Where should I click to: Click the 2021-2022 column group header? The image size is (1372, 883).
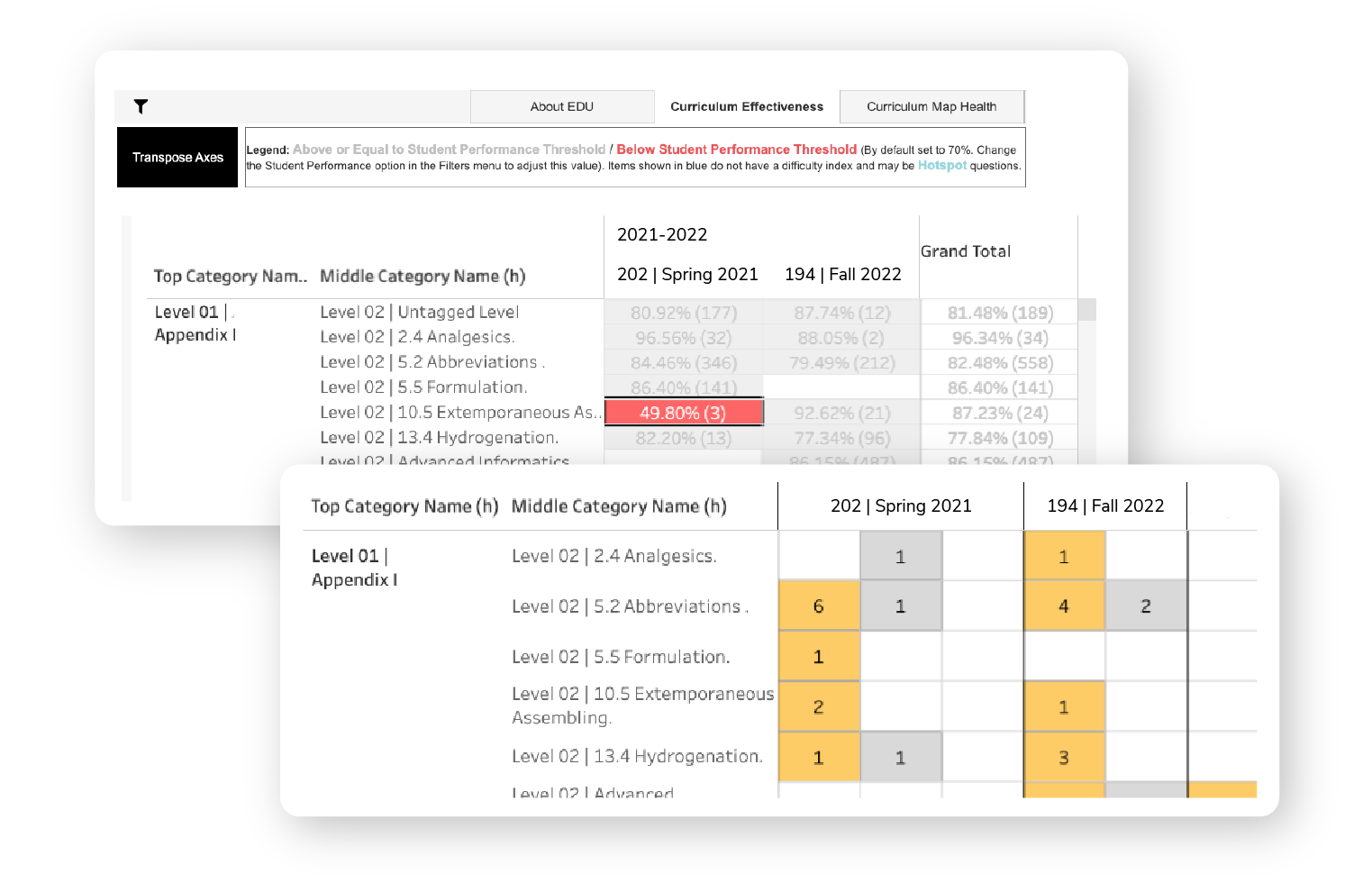[x=662, y=235]
